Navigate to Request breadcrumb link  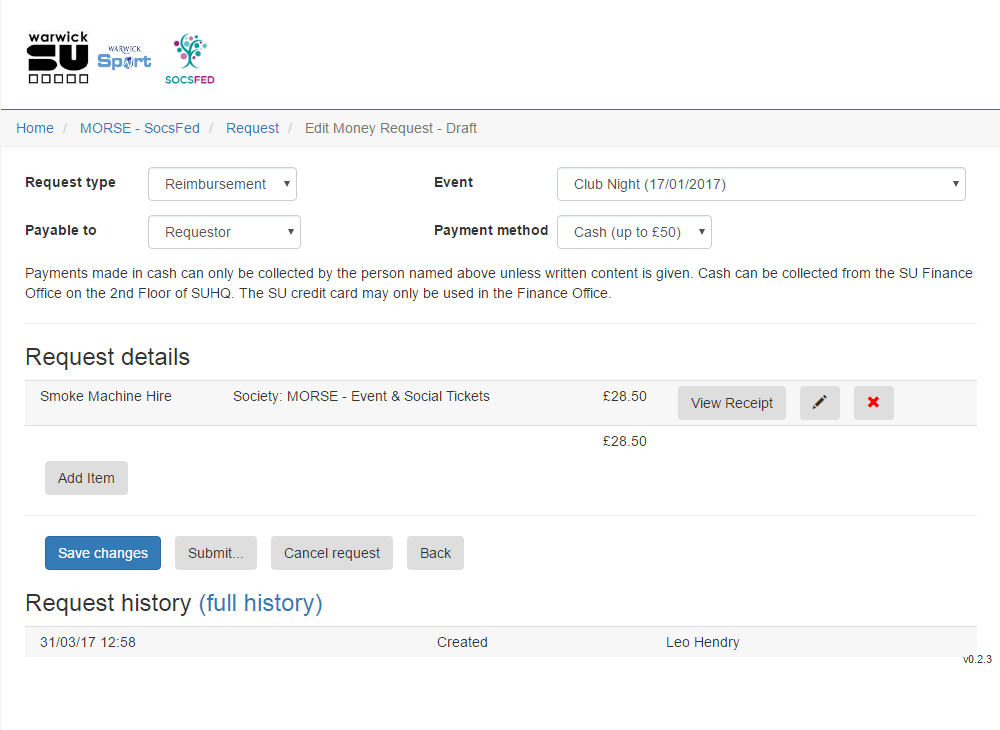click(253, 128)
